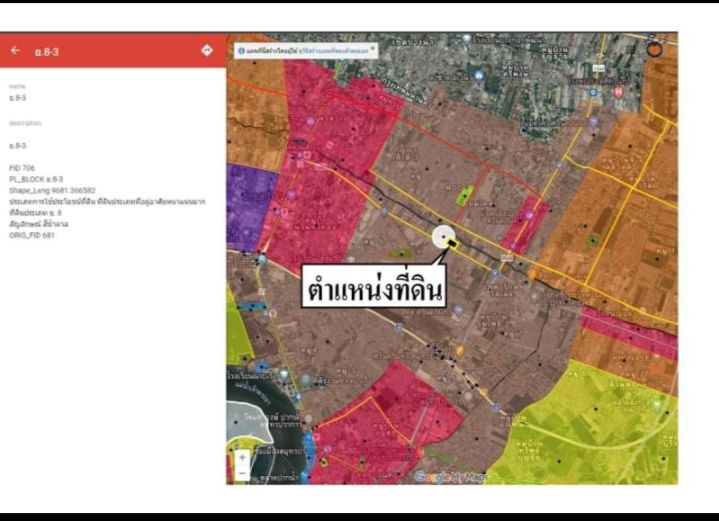The image size is (719, 521).
Task: Click the back arrow in the red header
Action: coord(15,50)
